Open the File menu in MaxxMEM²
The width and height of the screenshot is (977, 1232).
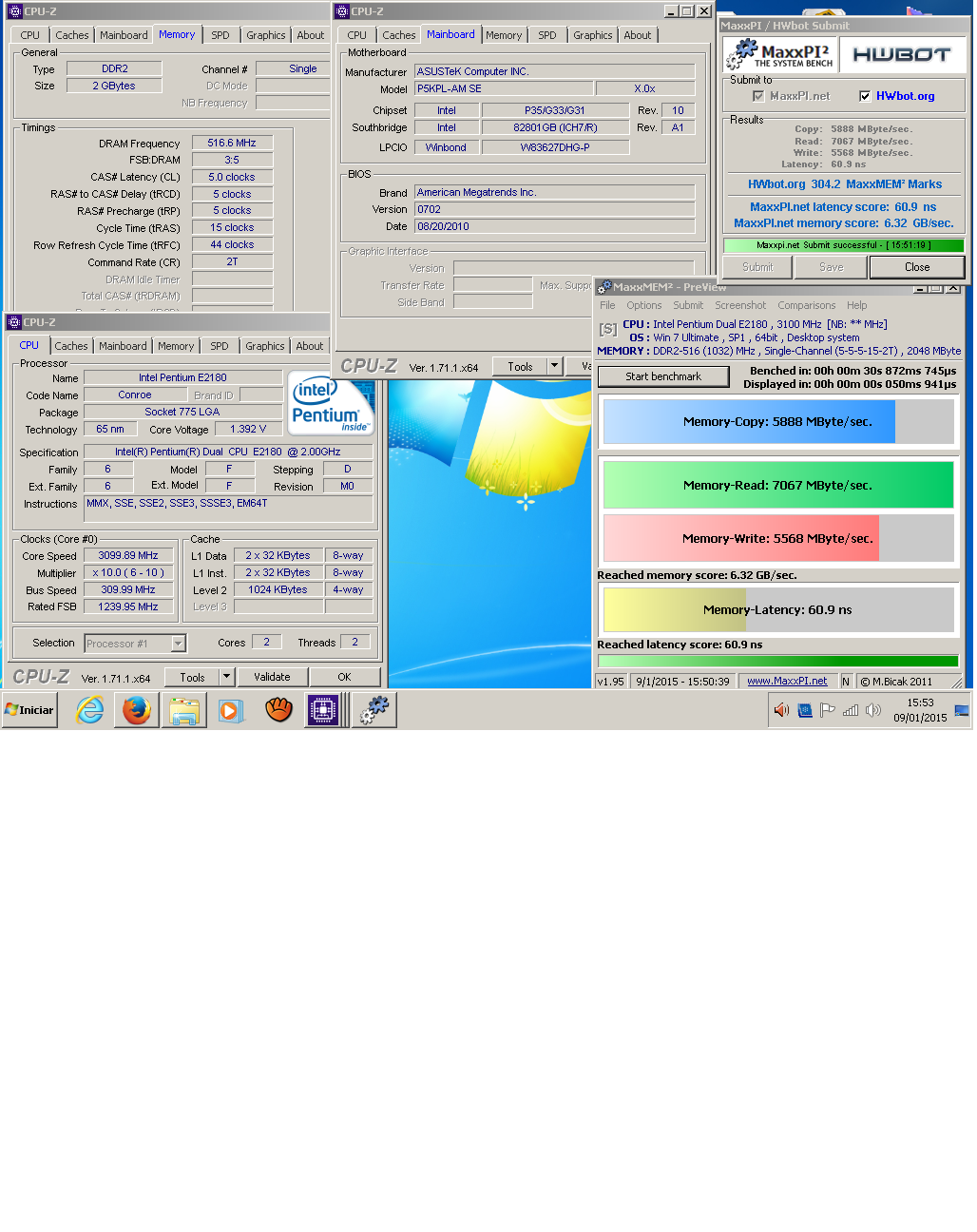coord(607,305)
